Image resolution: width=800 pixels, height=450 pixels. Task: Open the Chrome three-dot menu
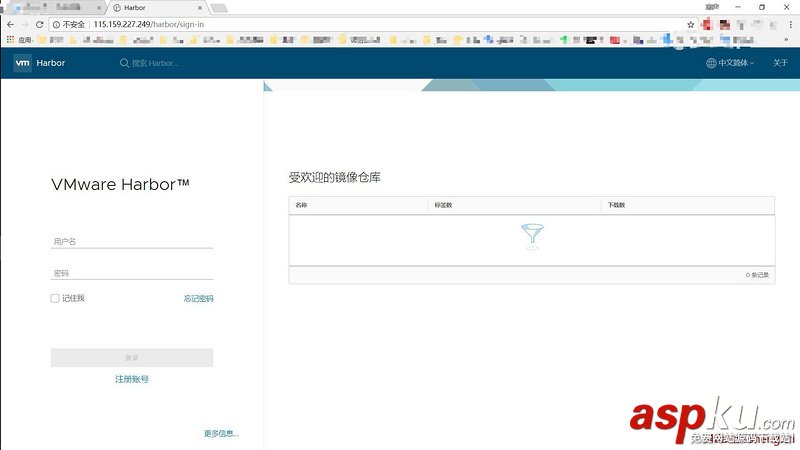coord(790,24)
